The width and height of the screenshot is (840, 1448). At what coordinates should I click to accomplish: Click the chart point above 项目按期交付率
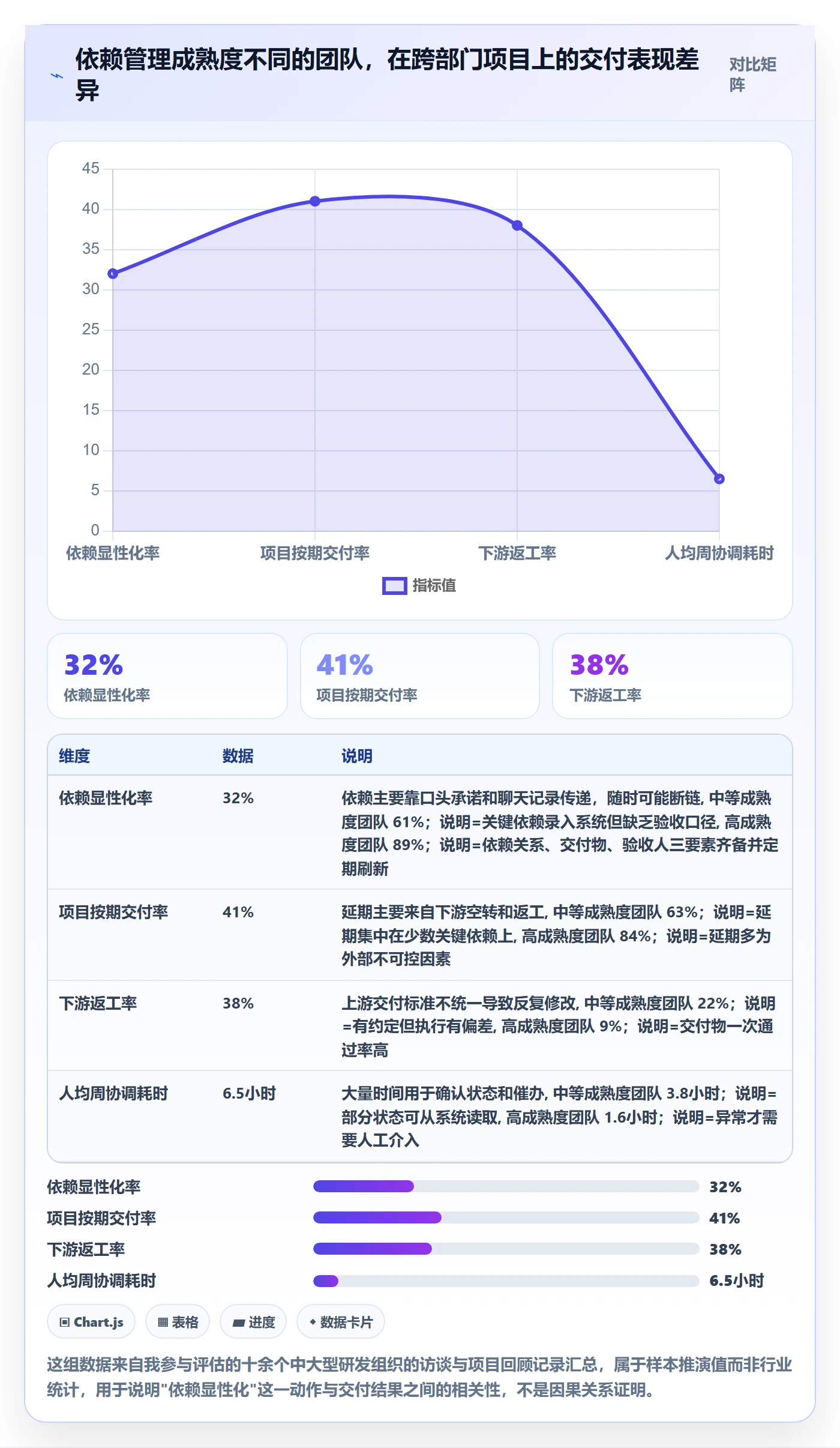click(315, 201)
